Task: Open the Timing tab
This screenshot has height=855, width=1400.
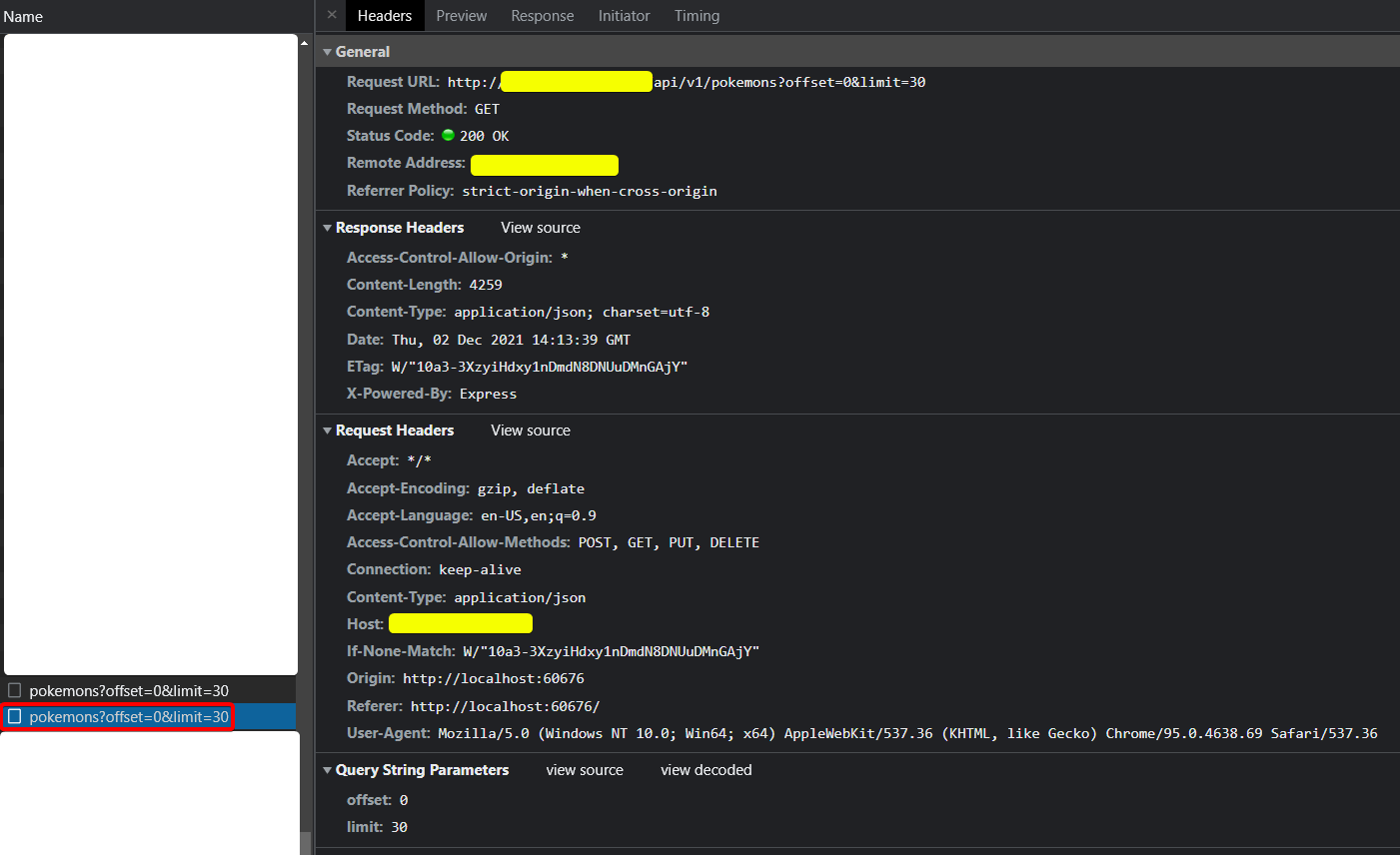Action: (x=697, y=15)
